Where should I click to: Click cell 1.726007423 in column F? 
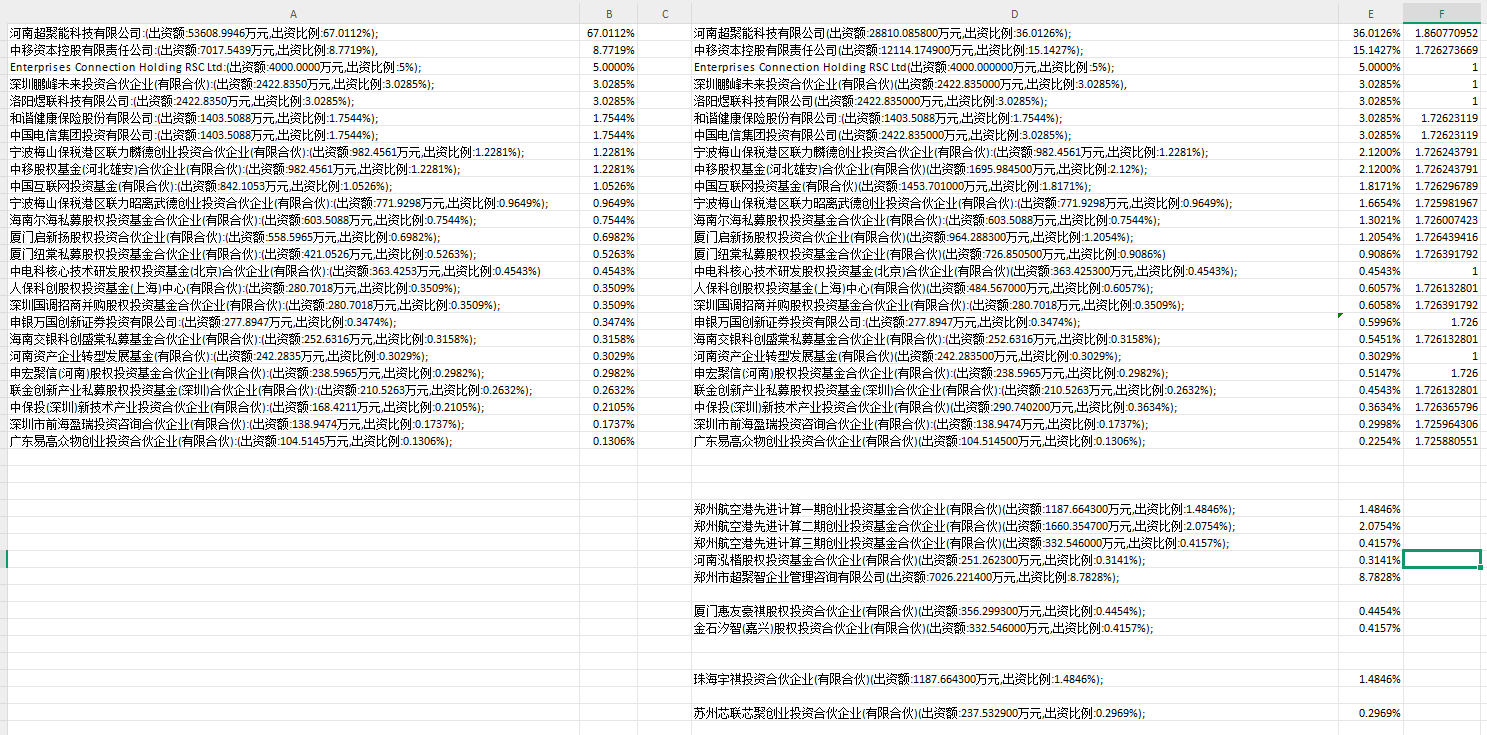[x=1442, y=220]
